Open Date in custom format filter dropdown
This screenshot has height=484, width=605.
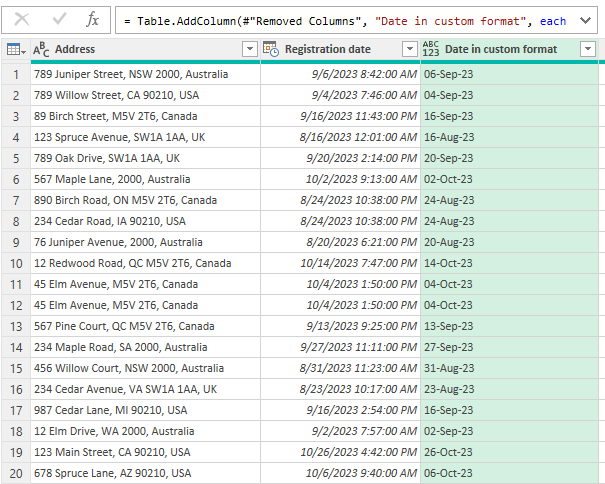tap(588, 49)
